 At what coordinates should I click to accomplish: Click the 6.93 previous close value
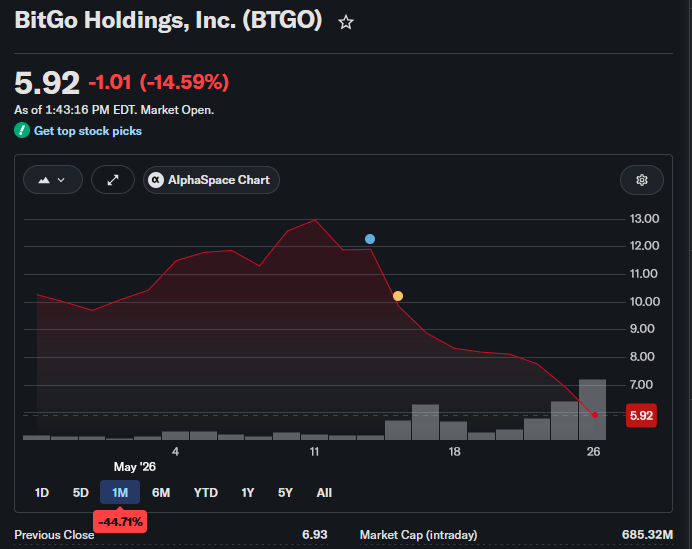coord(315,535)
